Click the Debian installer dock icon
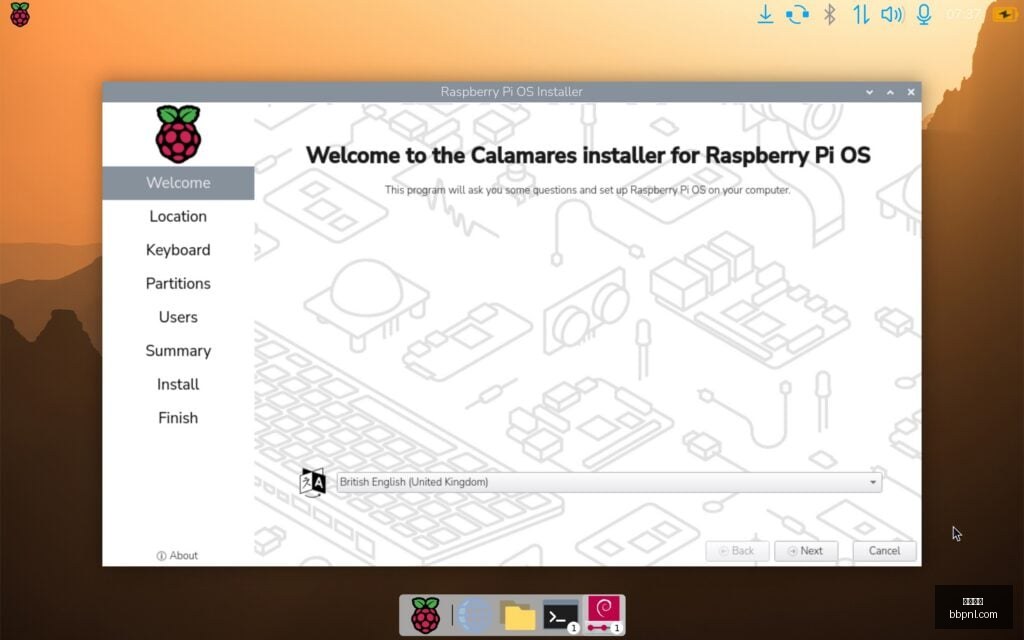The image size is (1024, 640). 604,615
